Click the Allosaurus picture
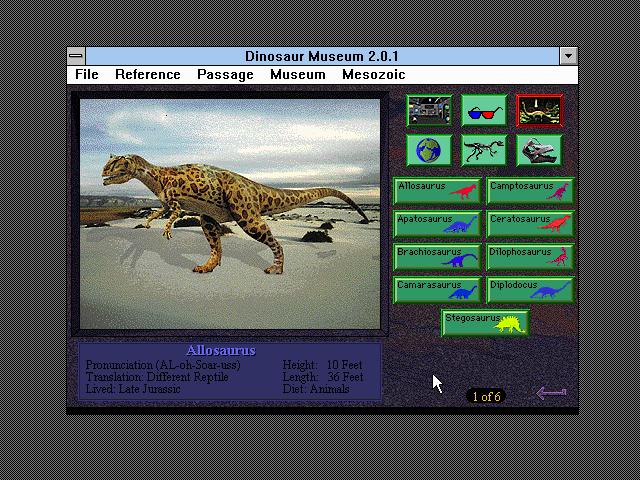 [x=230, y=214]
